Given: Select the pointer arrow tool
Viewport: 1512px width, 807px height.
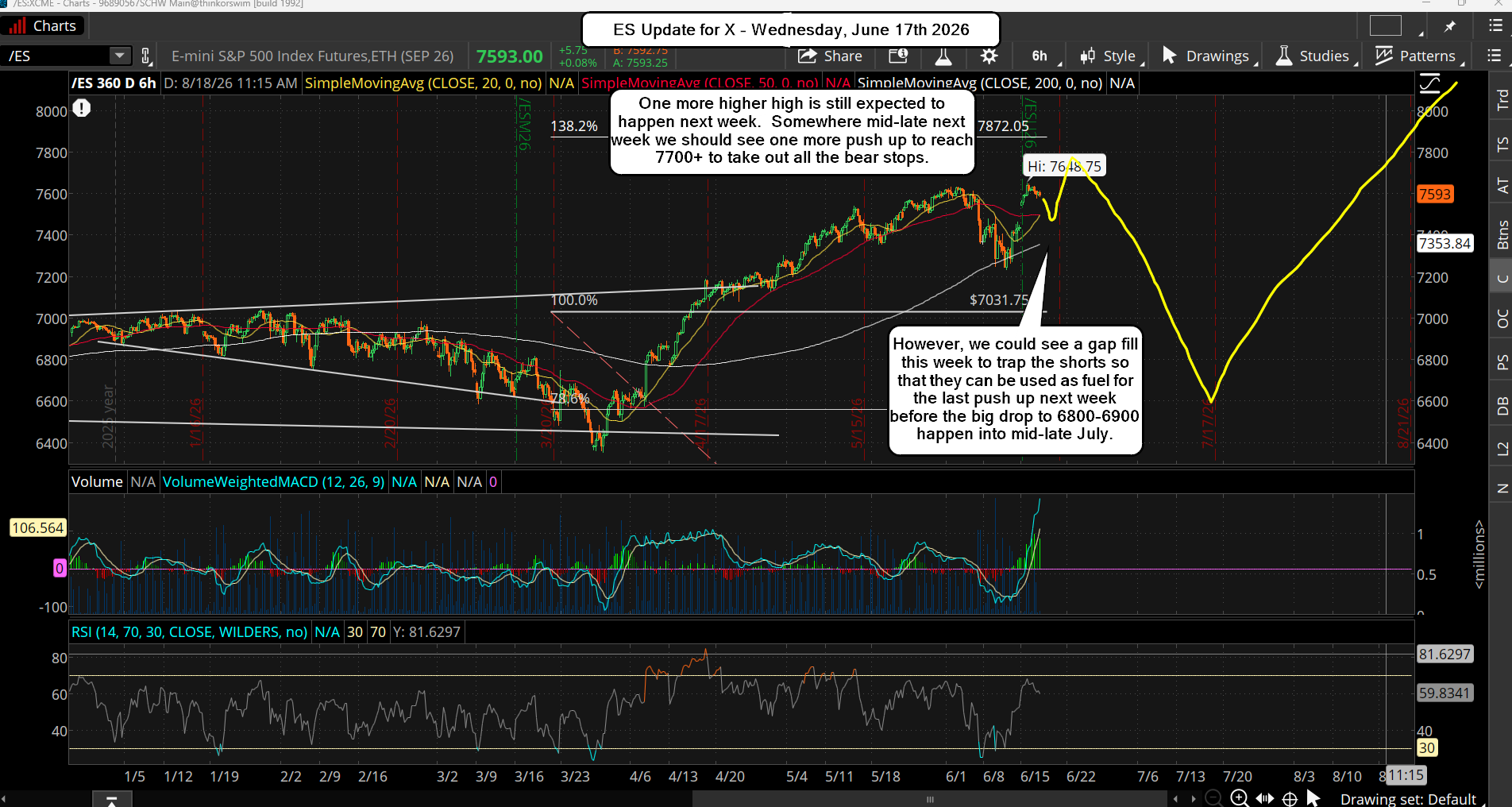Looking at the screenshot, I should [x=1313, y=798].
